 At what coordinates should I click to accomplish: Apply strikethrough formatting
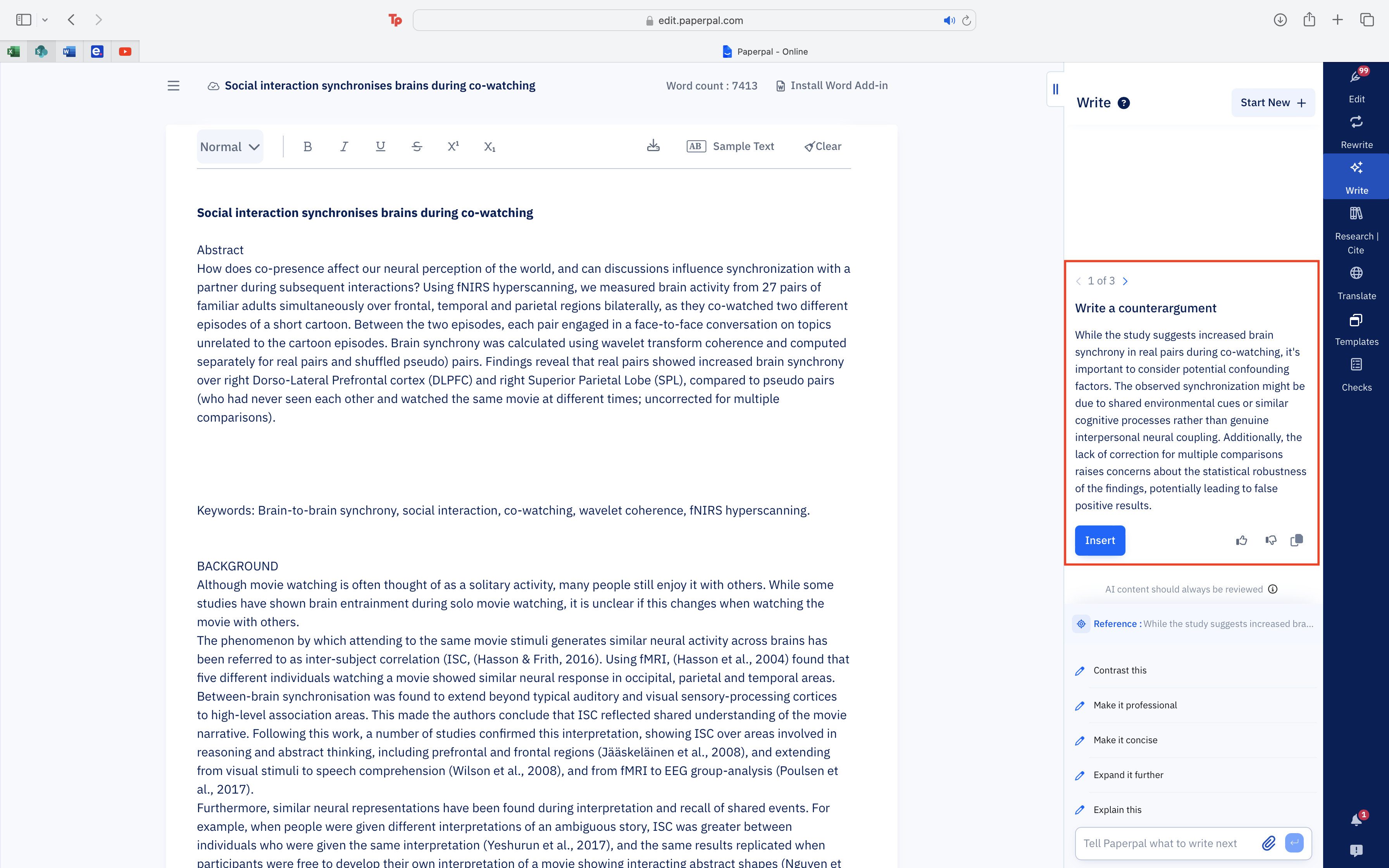(417, 147)
